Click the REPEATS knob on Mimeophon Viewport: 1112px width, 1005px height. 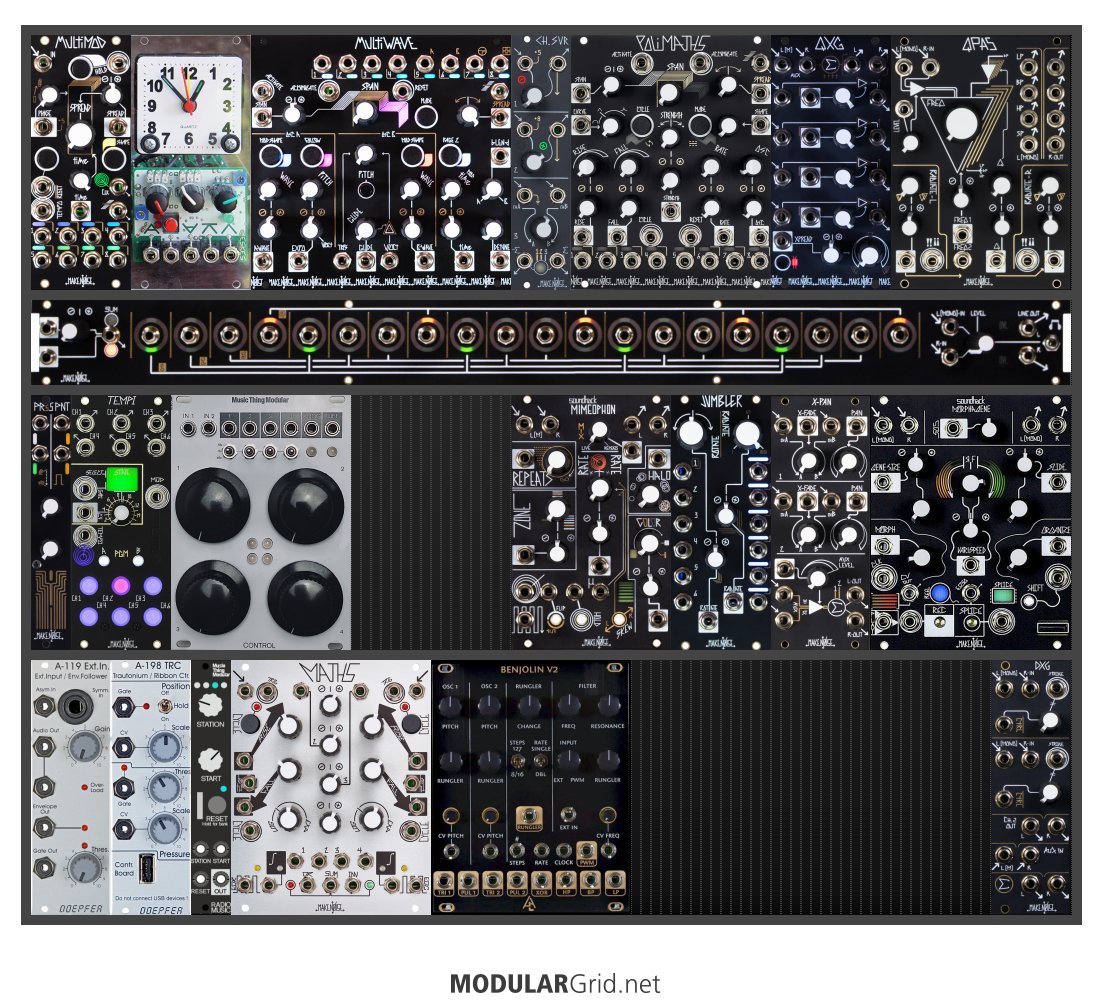pos(557,460)
